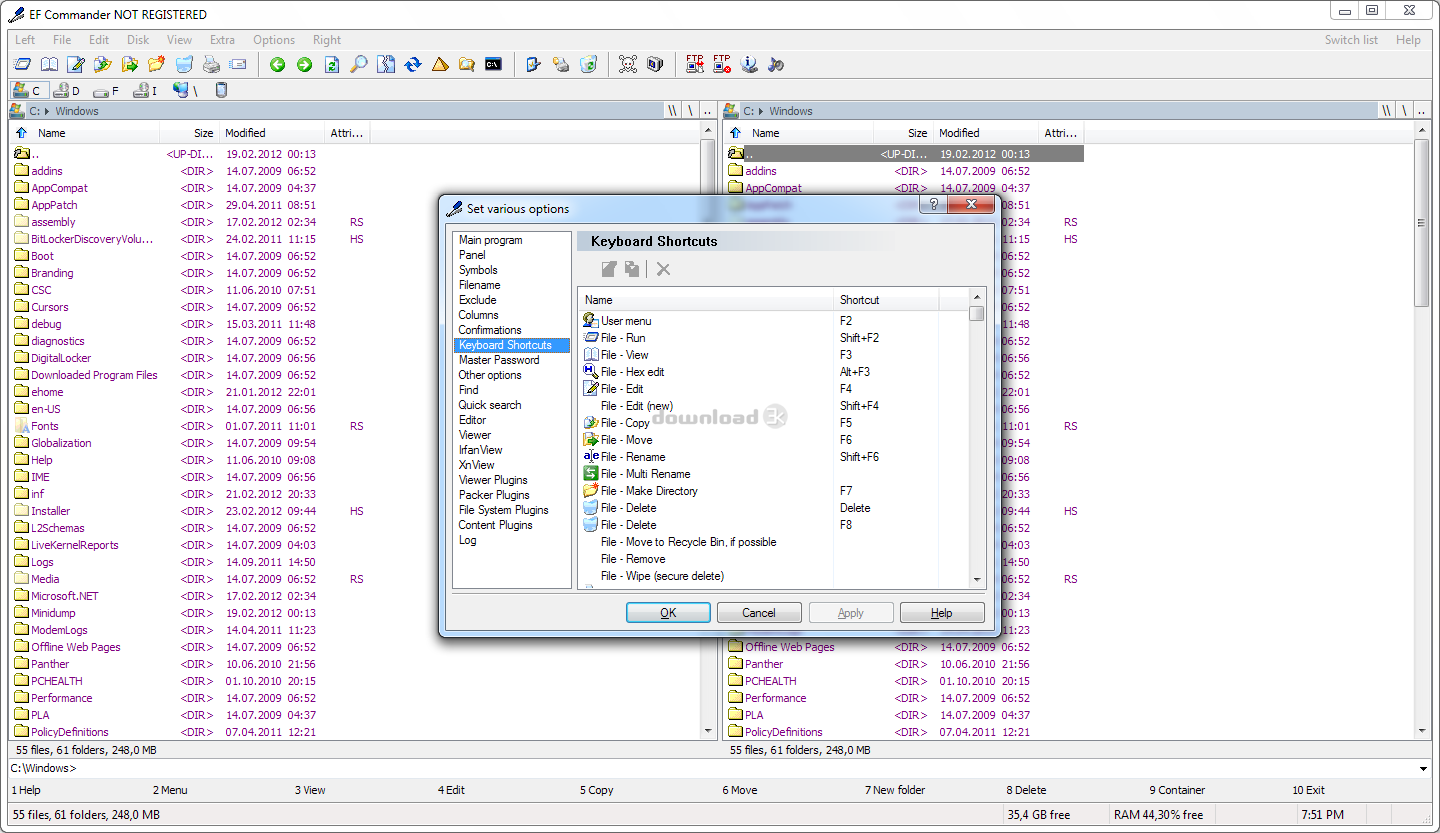1440x833 pixels.
Task: Click the shortcuts list scrollbar down arrow
Action: point(976,580)
